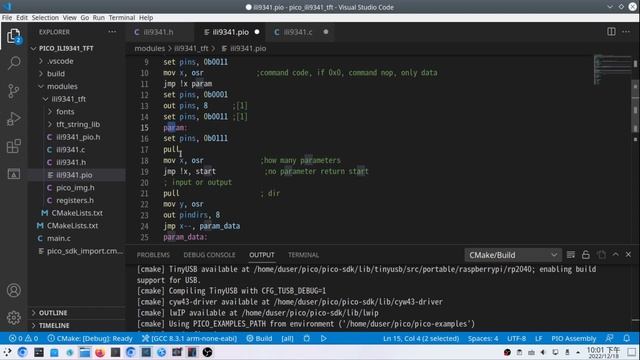
Task: Open pico_sdk_import.cmake file
Action: coord(84,251)
